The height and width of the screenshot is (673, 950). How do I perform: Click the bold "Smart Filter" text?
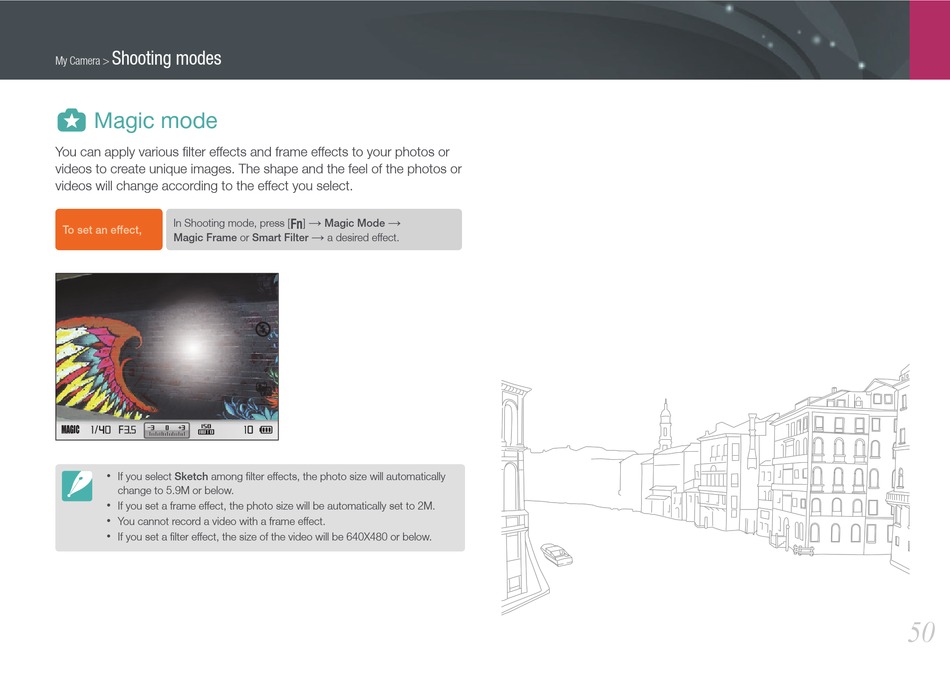[280, 237]
